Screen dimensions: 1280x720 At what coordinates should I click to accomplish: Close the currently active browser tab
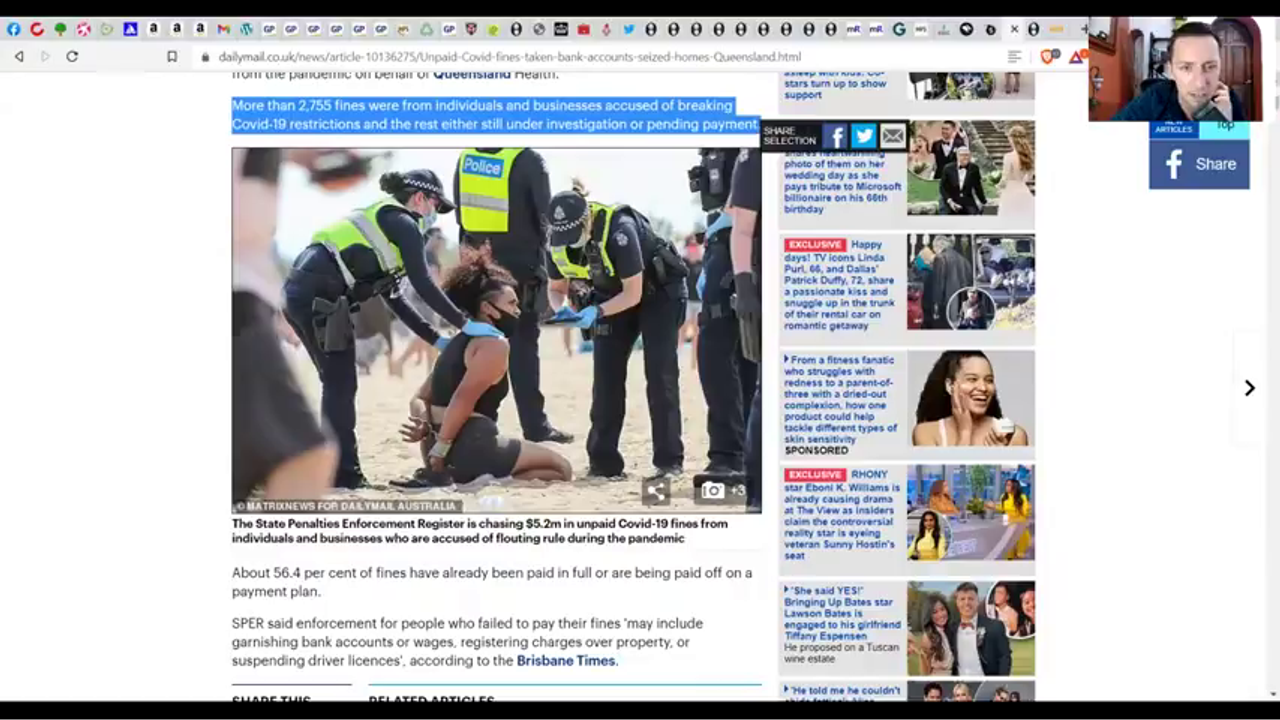pyautogui.click(x=1014, y=29)
